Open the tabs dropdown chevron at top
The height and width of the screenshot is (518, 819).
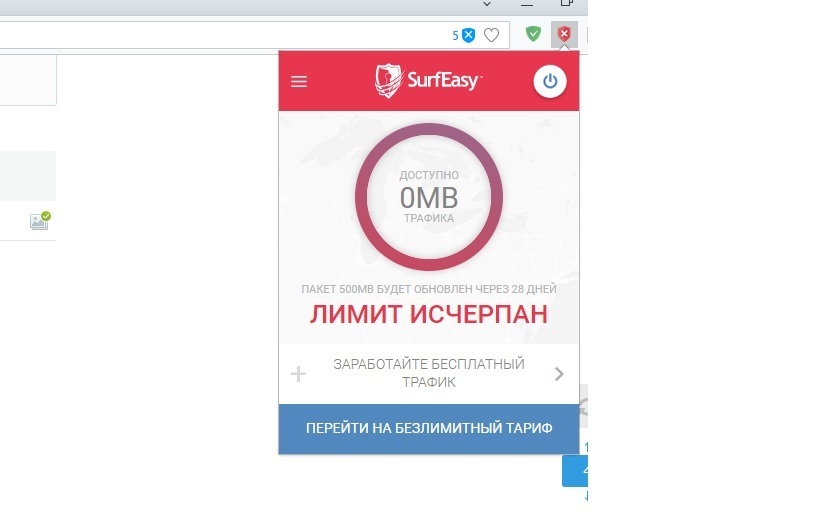pyautogui.click(x=487, y=4)
